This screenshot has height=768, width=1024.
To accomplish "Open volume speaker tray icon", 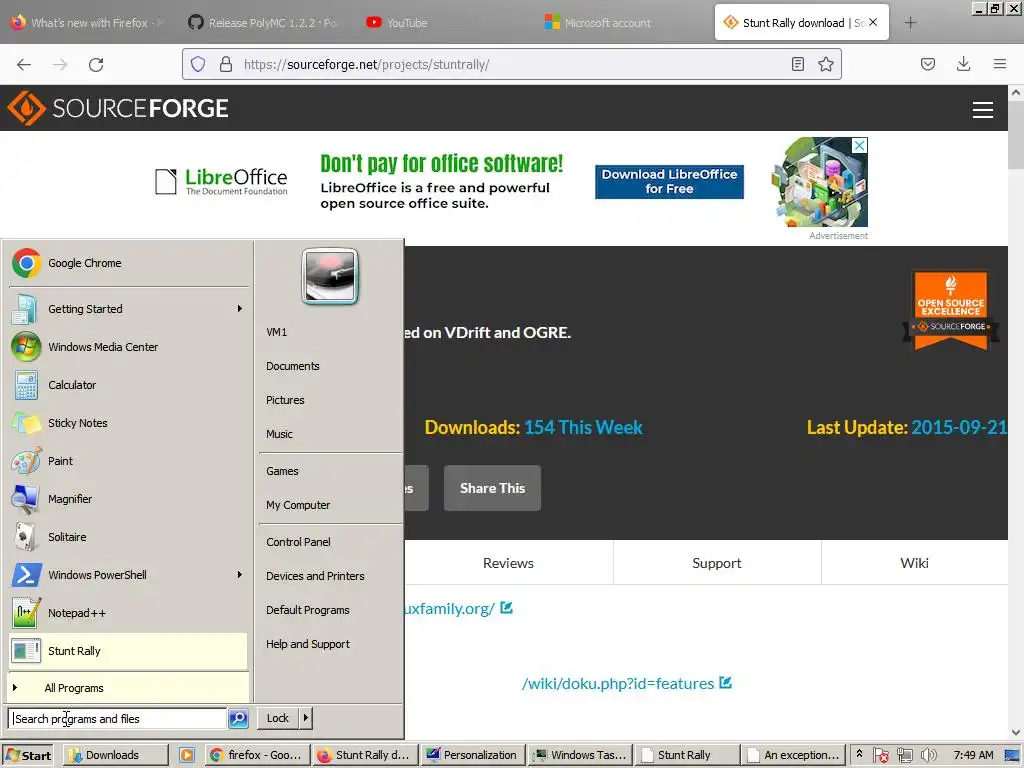I will pos(928,755).
